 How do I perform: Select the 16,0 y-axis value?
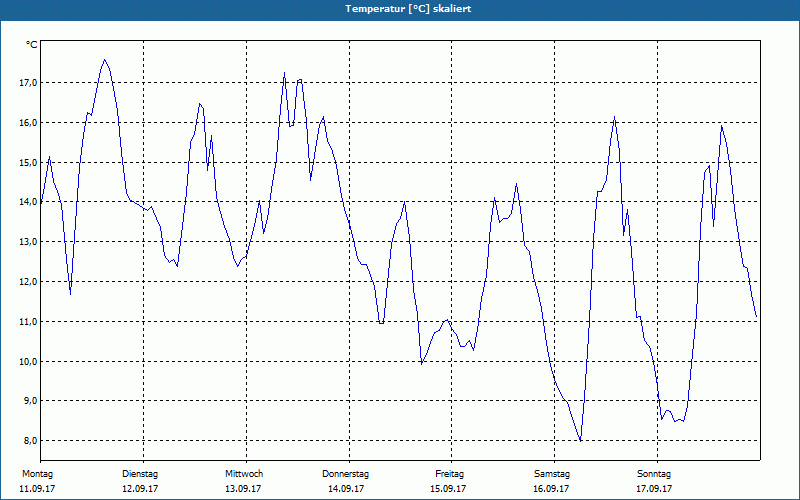tap(28, 122)
